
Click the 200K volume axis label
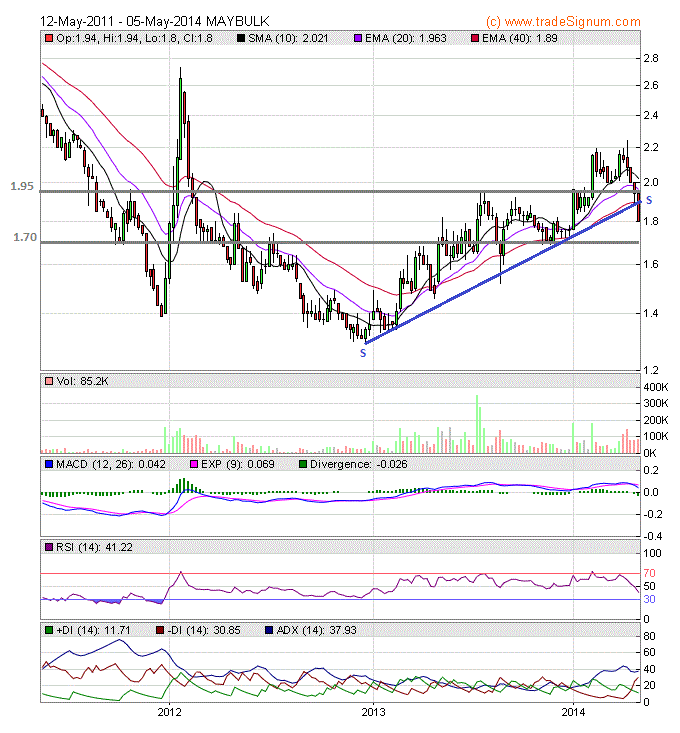(x=656, y=420)
